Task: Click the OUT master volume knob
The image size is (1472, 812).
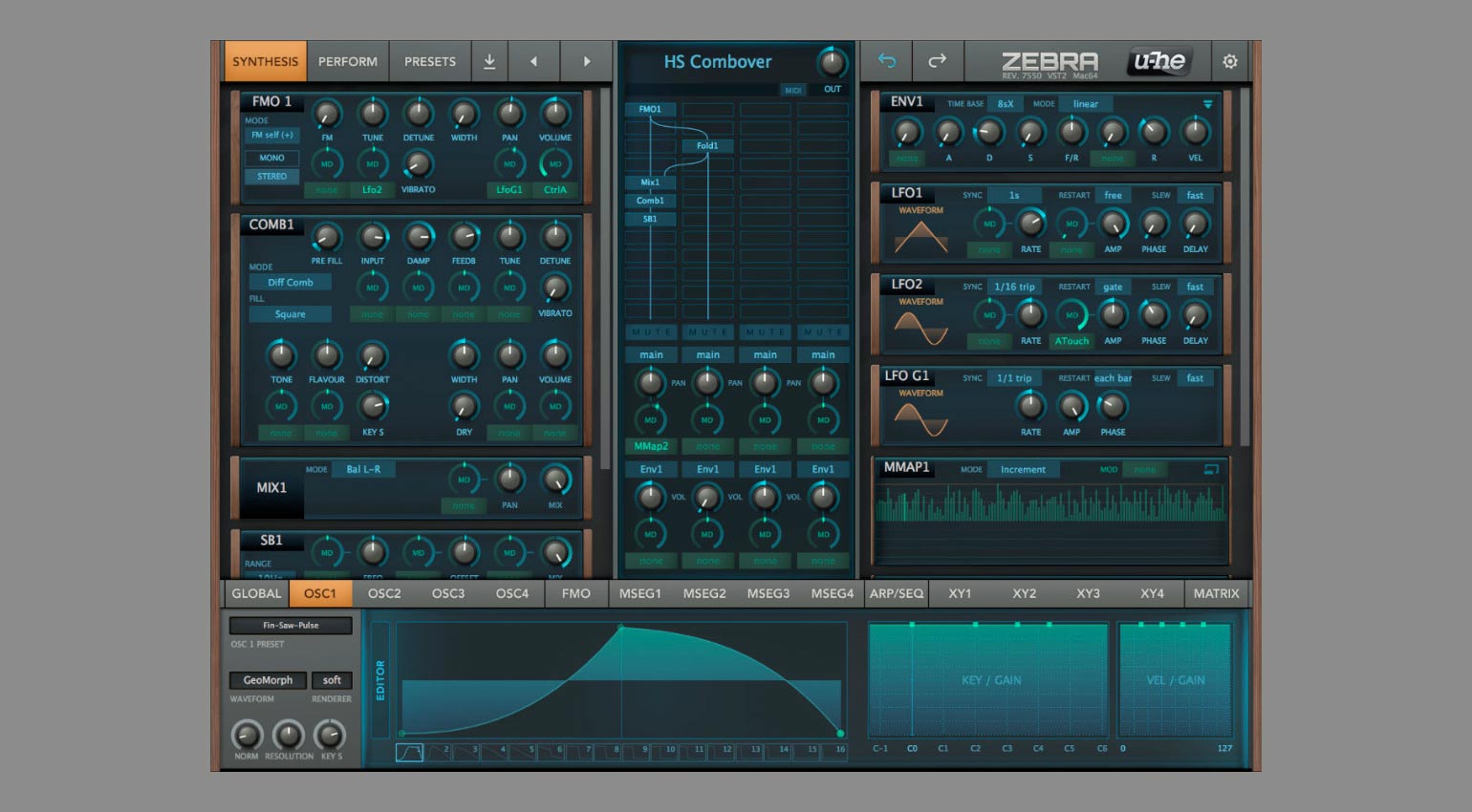Action: point(833,63)
